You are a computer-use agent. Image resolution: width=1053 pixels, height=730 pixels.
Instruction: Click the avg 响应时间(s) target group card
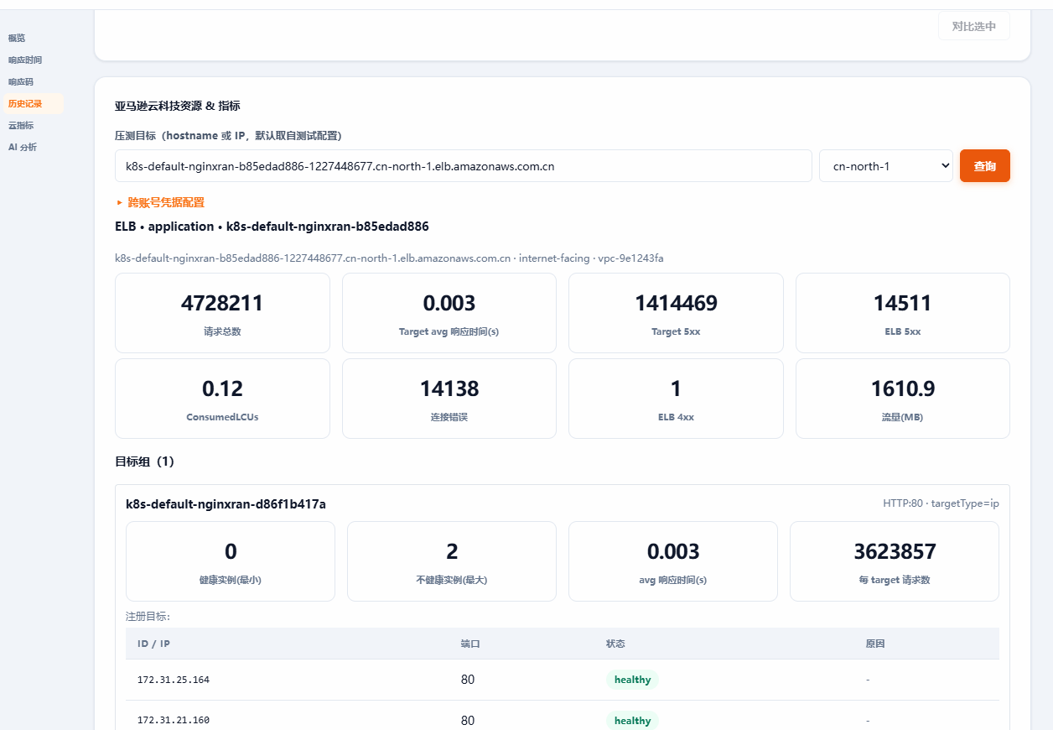pyautogui.click(x=673, y=561)
